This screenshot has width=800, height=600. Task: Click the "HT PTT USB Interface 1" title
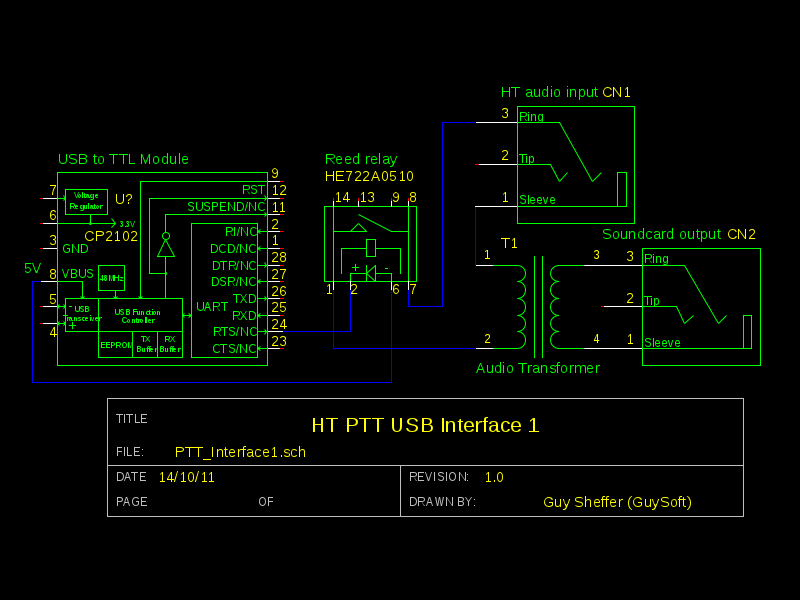[x=425, y=425]
